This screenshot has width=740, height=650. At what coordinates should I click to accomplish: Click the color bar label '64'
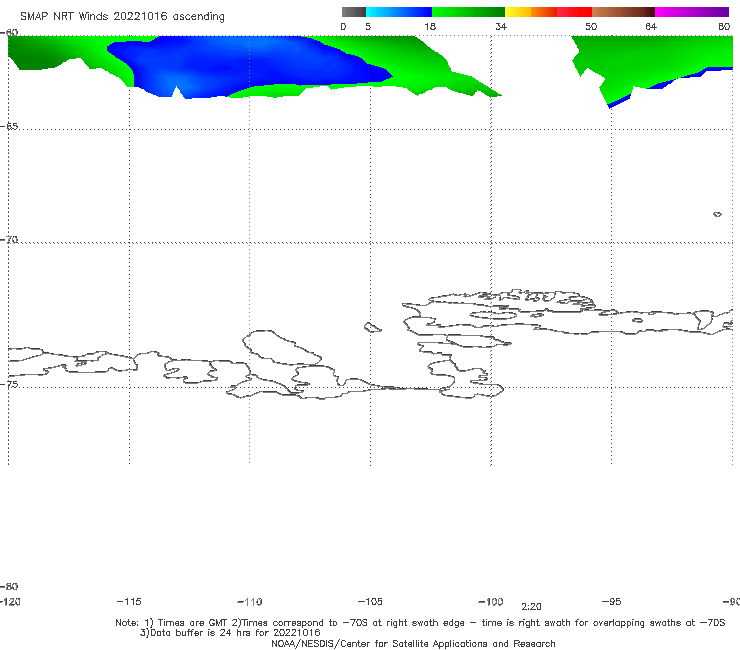(651, 26)
